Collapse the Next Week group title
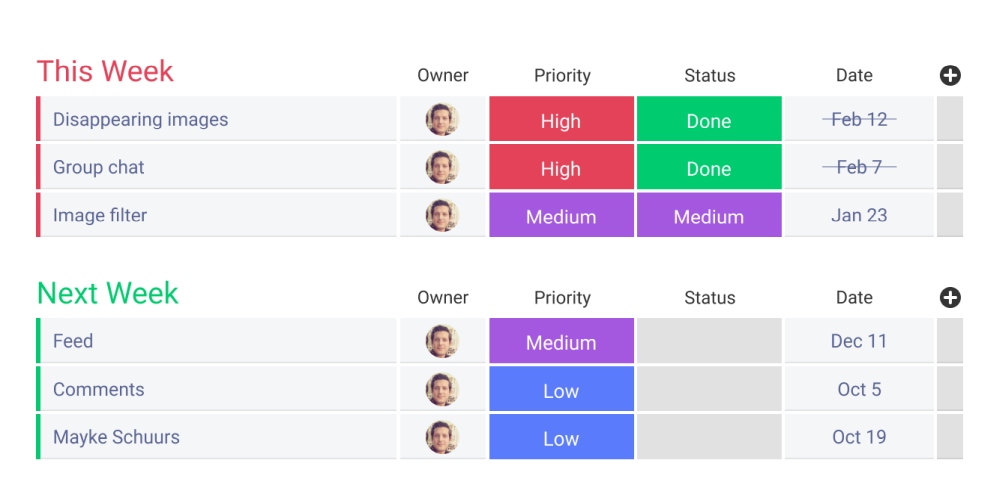 (x=107, y=293)
